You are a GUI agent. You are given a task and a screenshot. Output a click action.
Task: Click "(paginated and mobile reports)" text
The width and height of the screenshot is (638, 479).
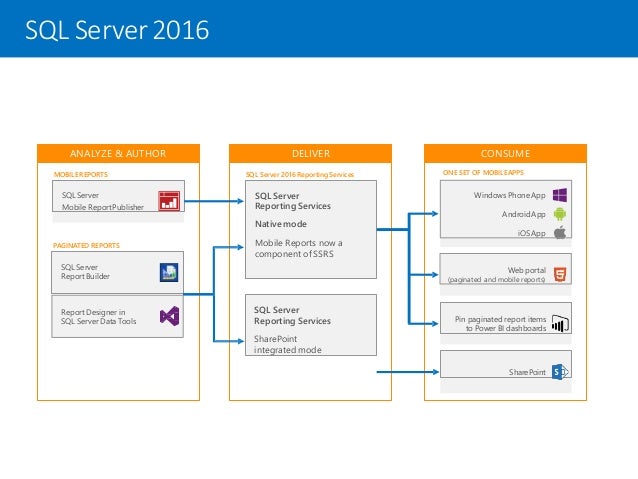click(x=496, y=280)
